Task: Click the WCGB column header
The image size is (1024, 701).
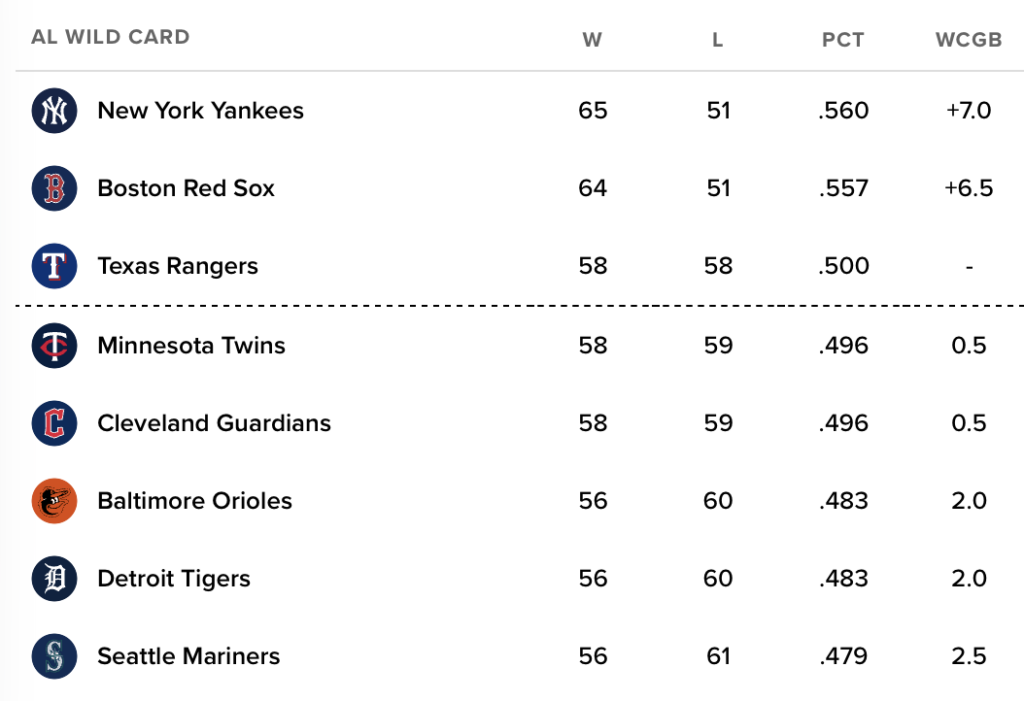Action: coord(968,40)
